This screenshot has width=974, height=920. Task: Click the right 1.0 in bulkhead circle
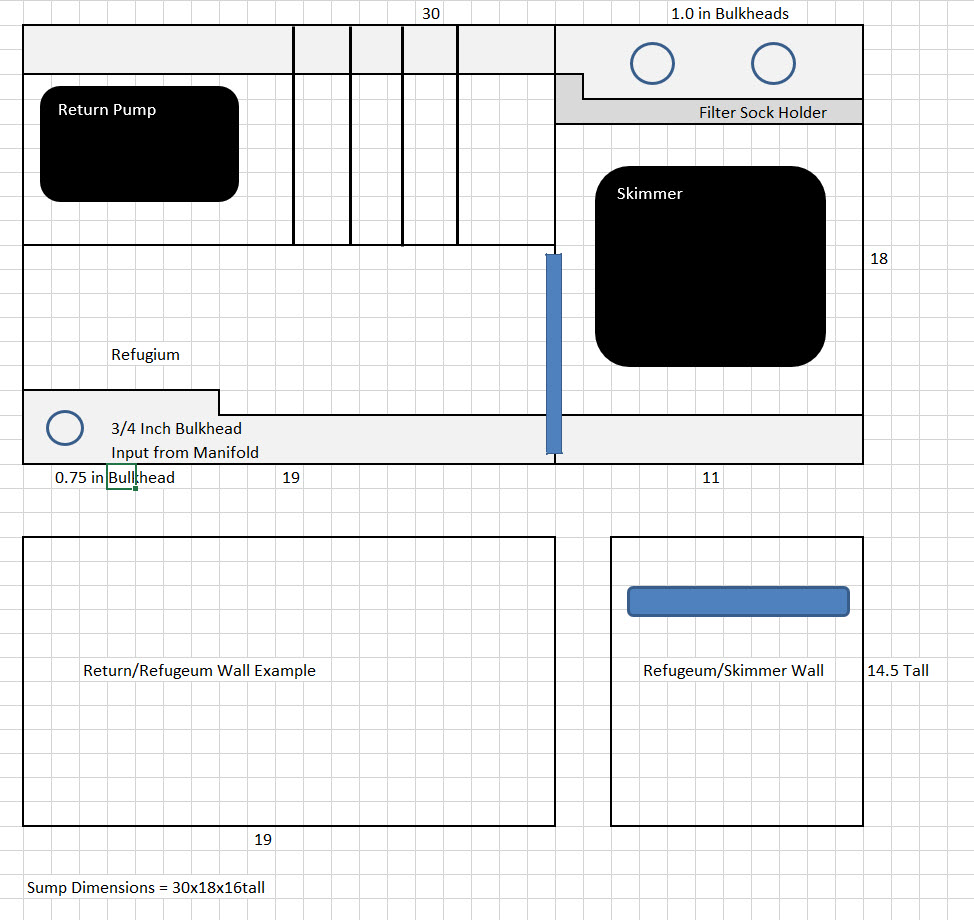click(772, 64)
